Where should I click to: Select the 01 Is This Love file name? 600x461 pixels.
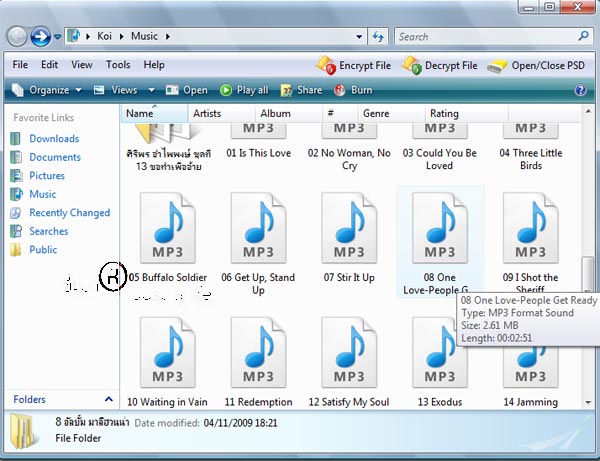pos(258,153)
